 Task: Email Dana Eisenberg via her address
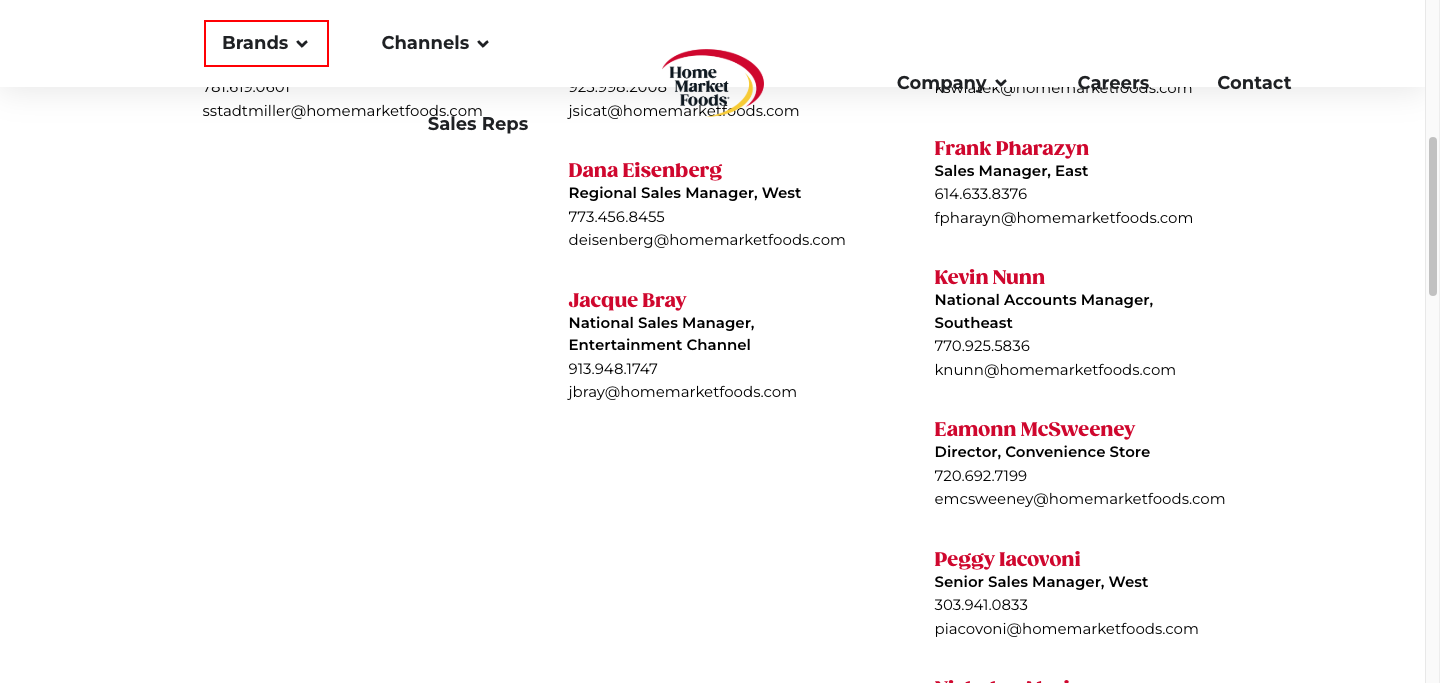pos(707,240)
